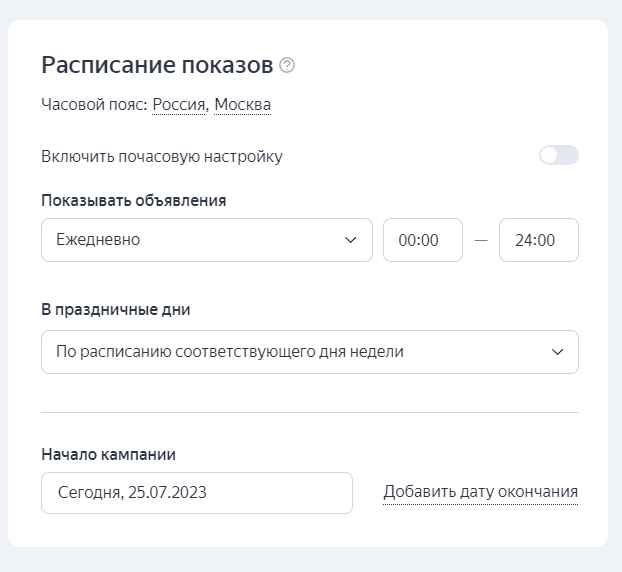Select the 00:00 start time field
Image resolution: width=622 pixels, height=572 pixels.
423,240
